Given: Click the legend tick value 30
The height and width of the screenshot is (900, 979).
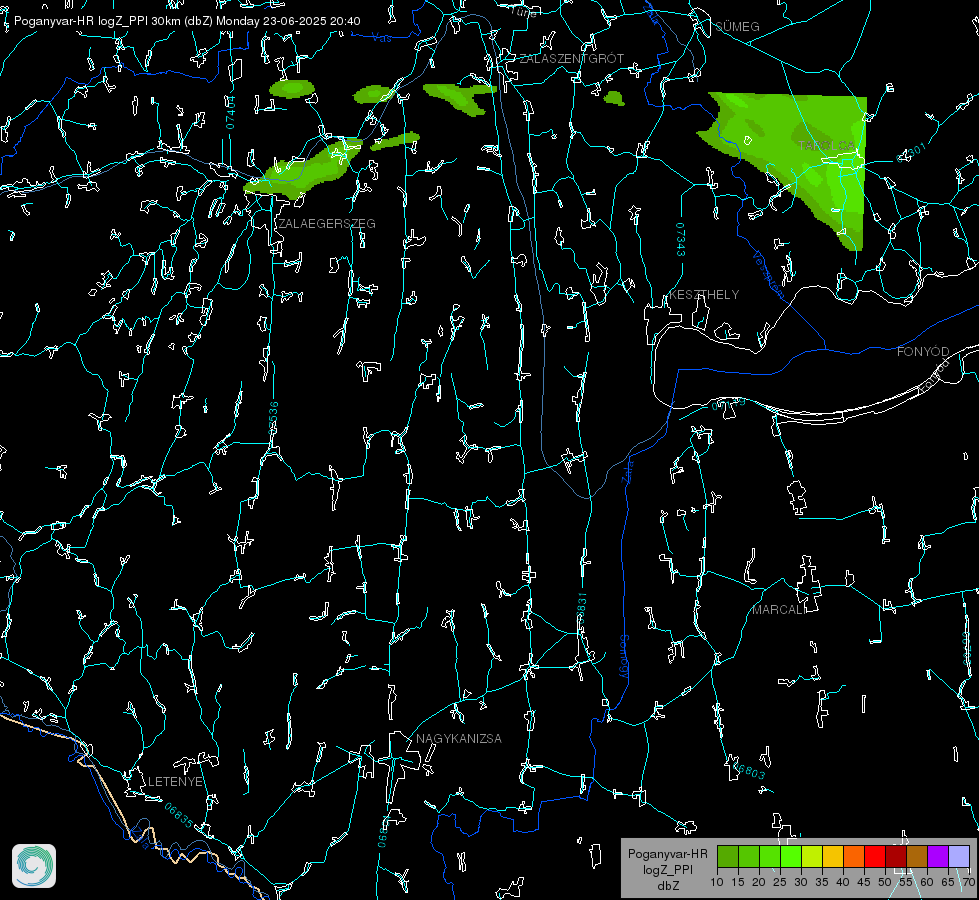Looking at the screenshot, I should (801, 882).
